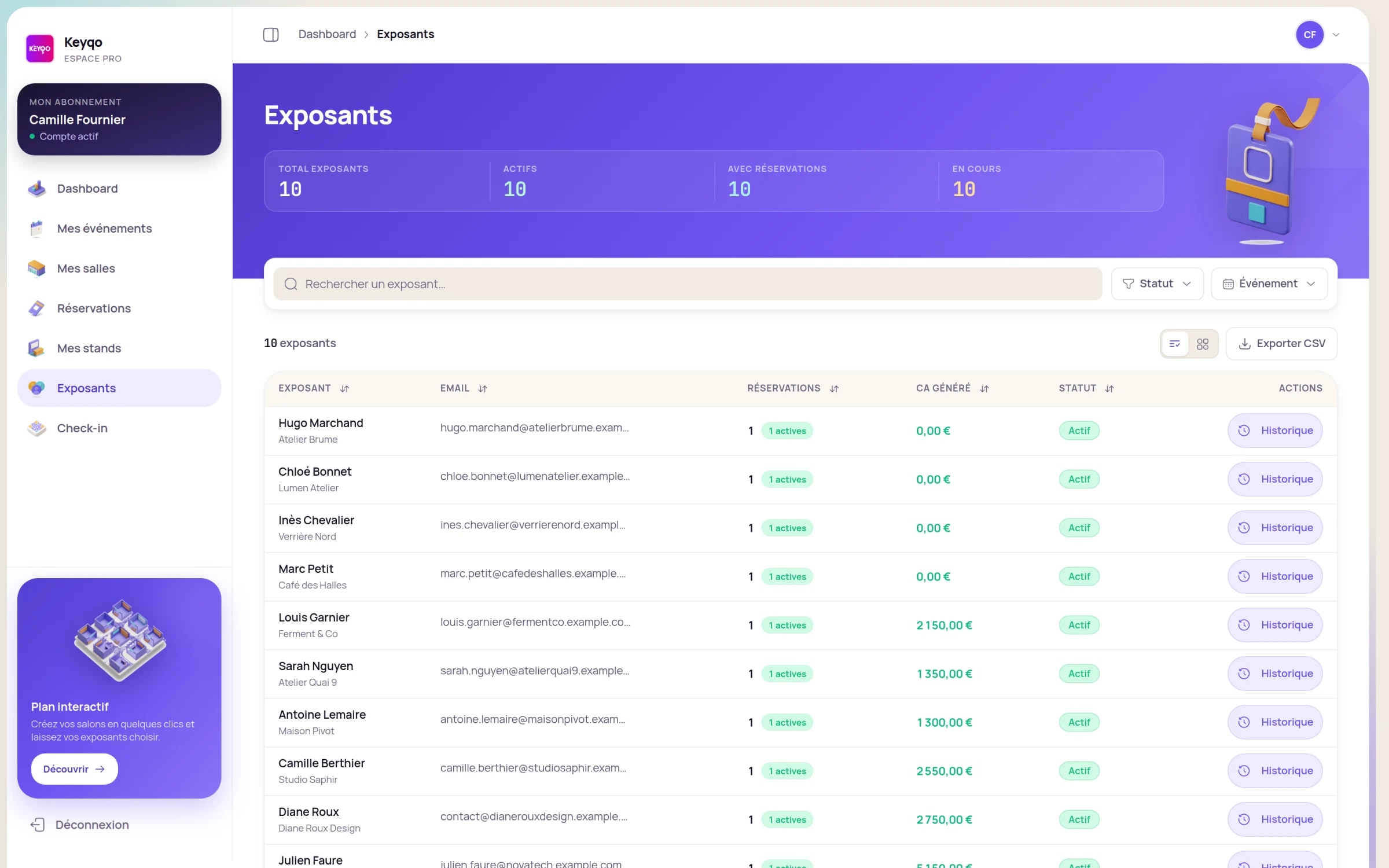This screenshot has height=868, width=1389.
Task: Click the Plan interactif illustration
Action: (120, 640)
